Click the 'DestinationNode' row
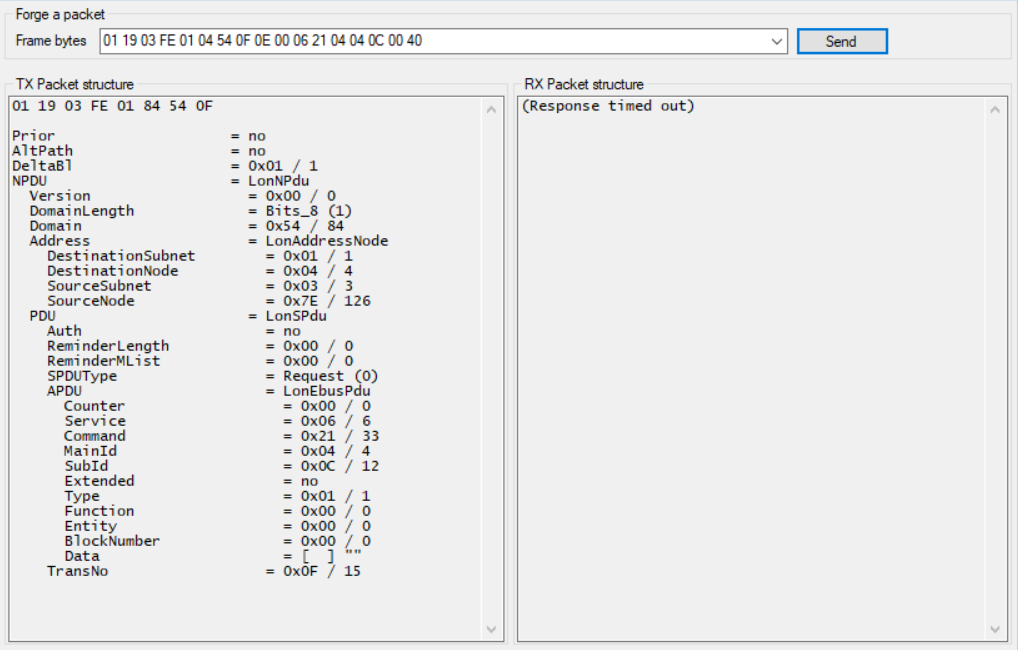 coord(199,270)
